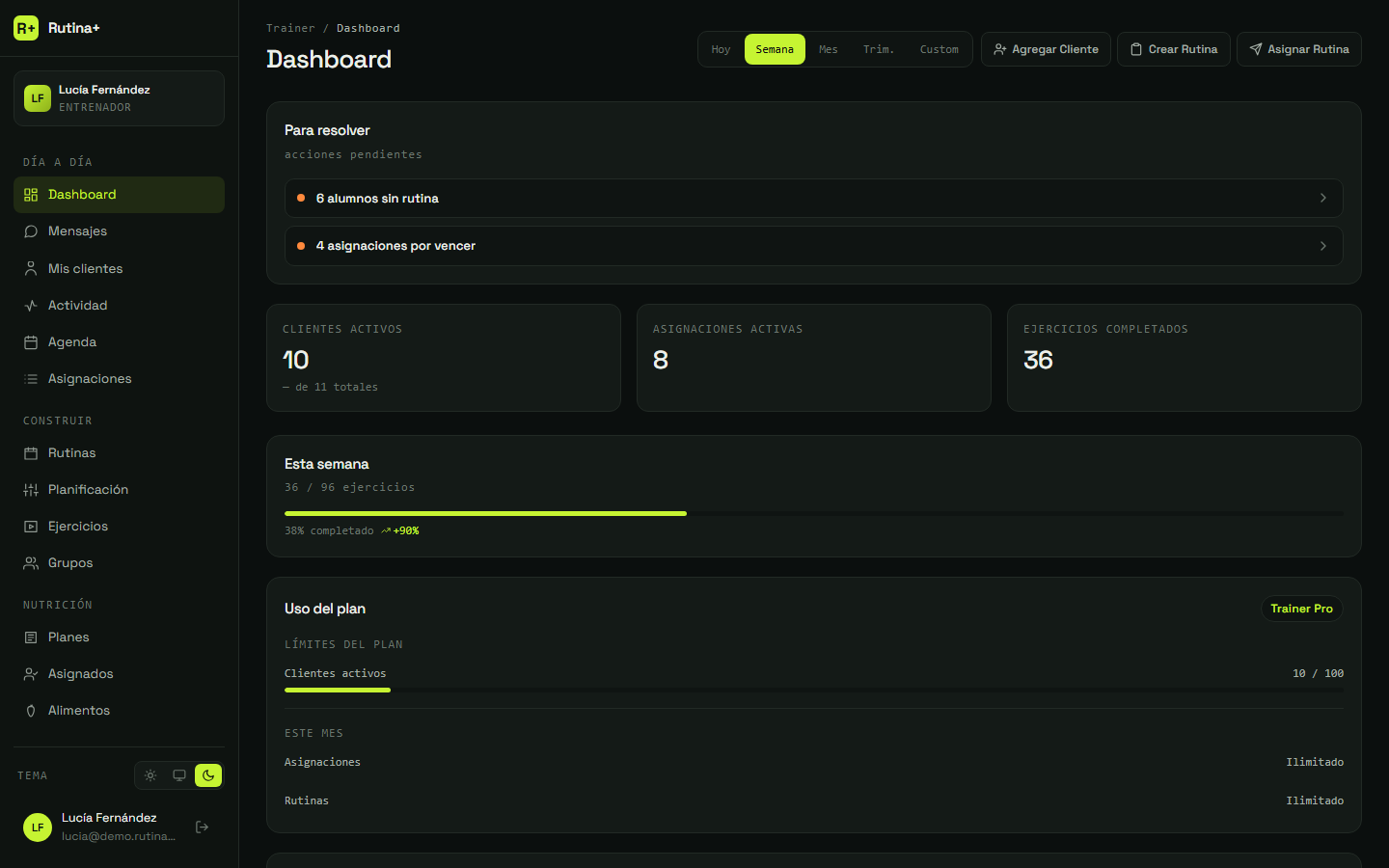Click the Agregar Cliente button
Viewport: 1389px width, 868px height.
tap(1046, 49)
